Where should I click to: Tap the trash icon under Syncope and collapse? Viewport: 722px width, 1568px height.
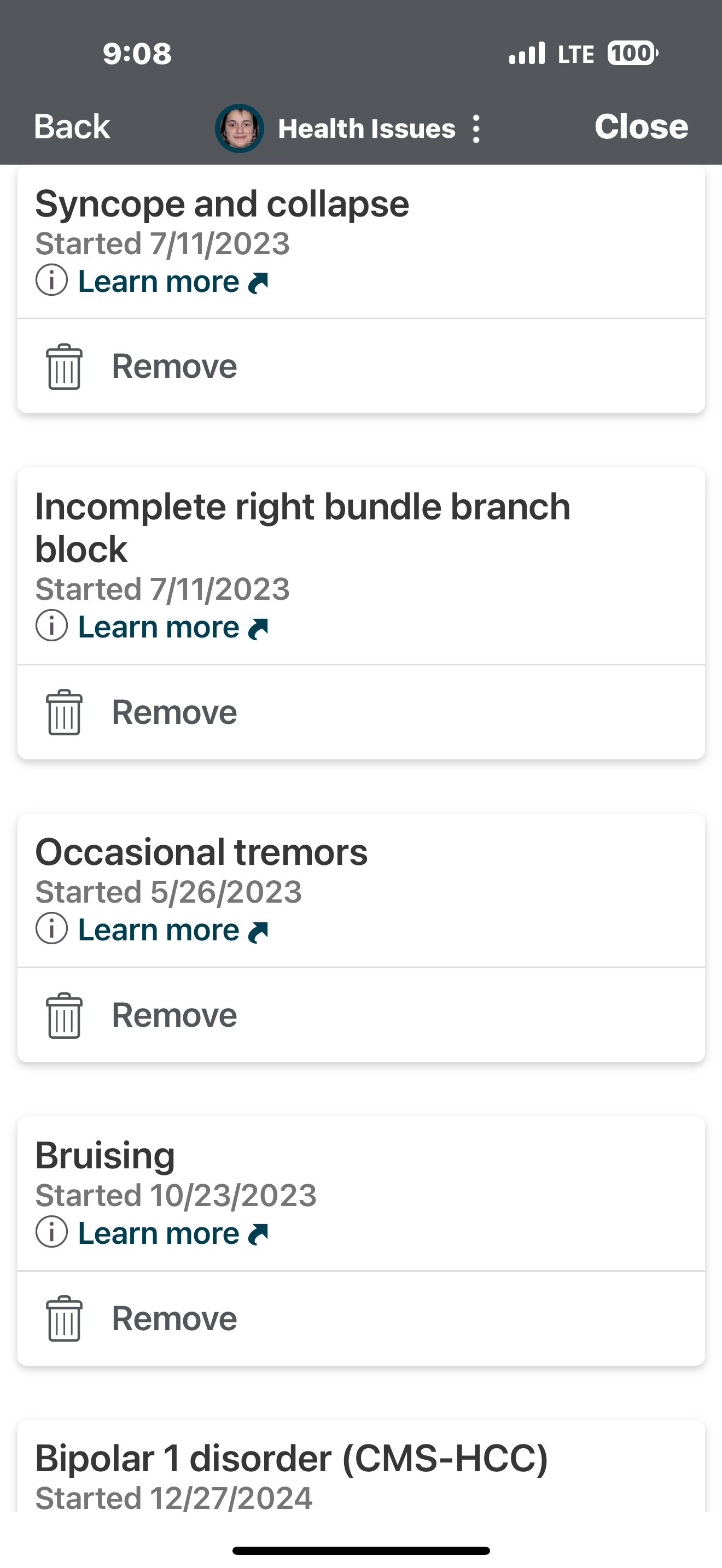pos(64,366)
